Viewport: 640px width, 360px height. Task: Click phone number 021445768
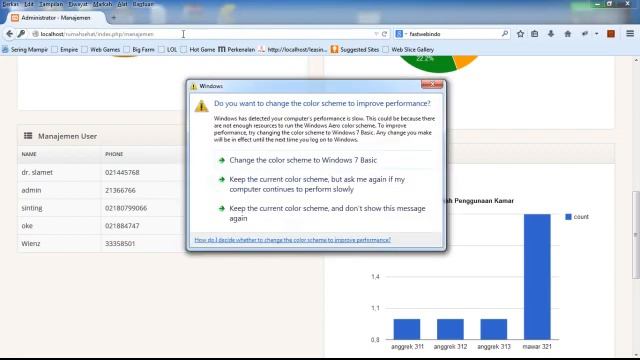pyautogui.click(x=122, y=172)
